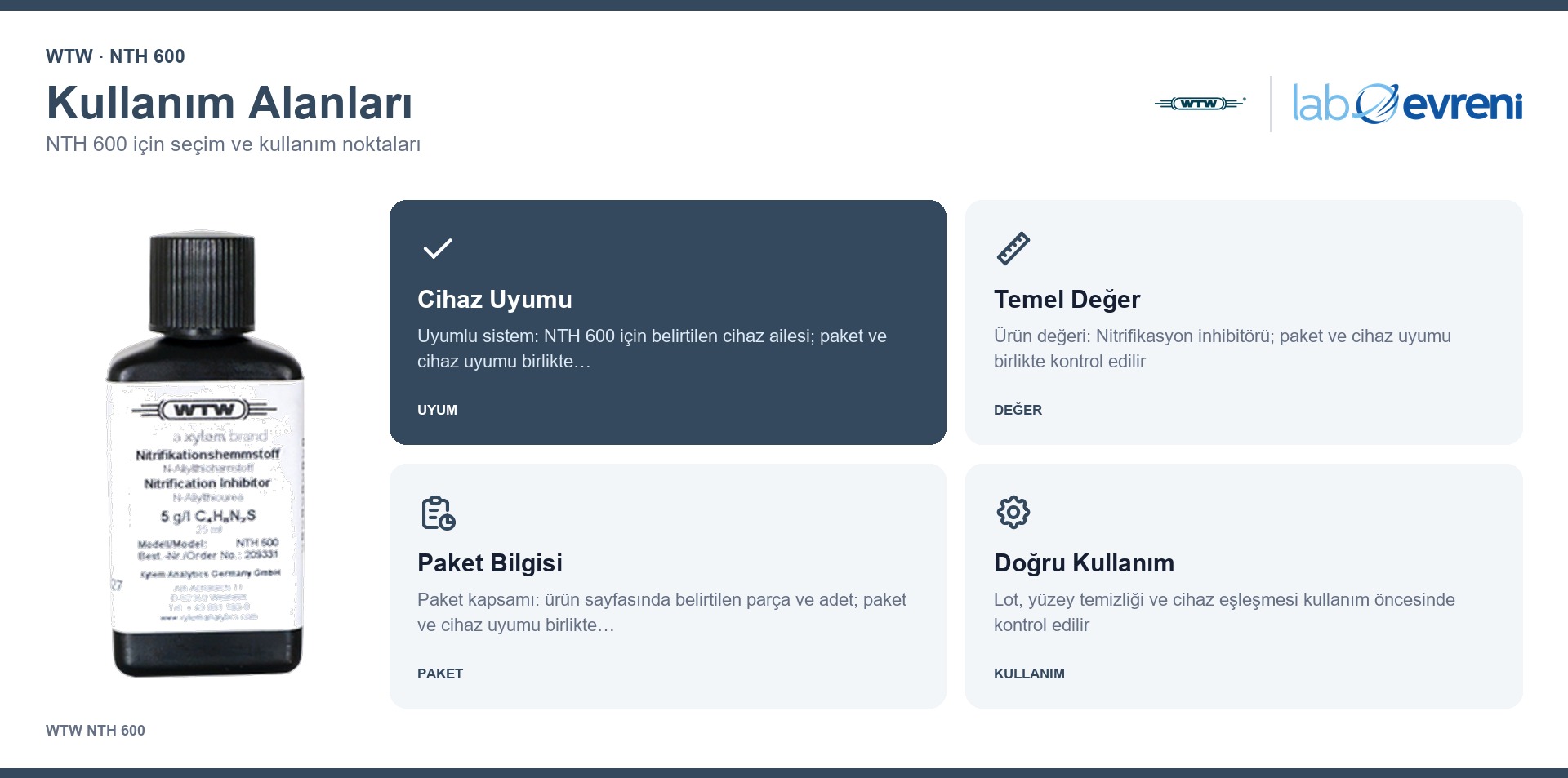This screenshot has height=778, width=1568.
Task: Click the 'WTW · NTH 600' breadcrumb text
Action: coord(115,56)
